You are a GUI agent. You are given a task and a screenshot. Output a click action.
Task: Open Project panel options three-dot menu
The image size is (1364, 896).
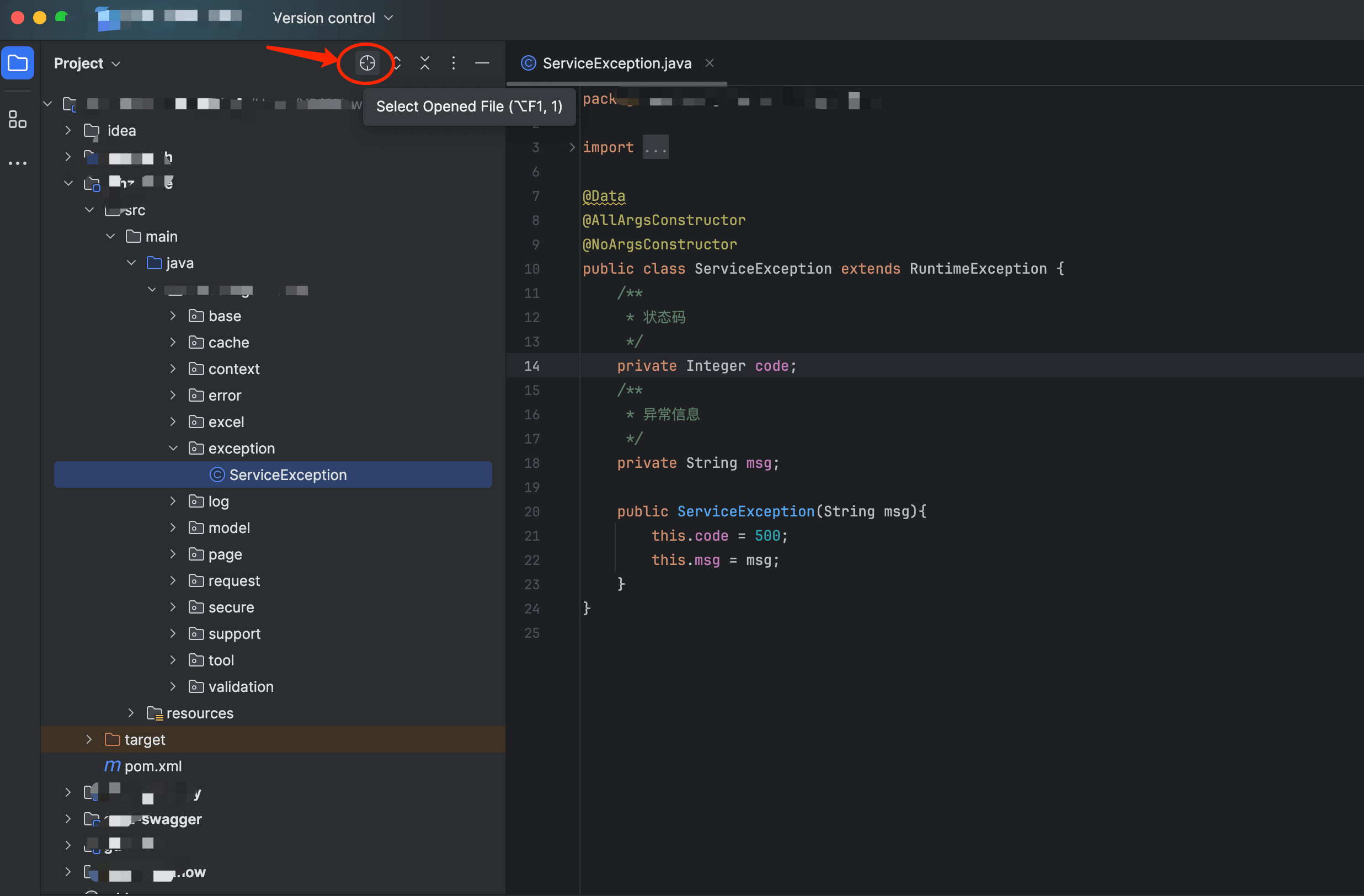click(x=454, y=63)
